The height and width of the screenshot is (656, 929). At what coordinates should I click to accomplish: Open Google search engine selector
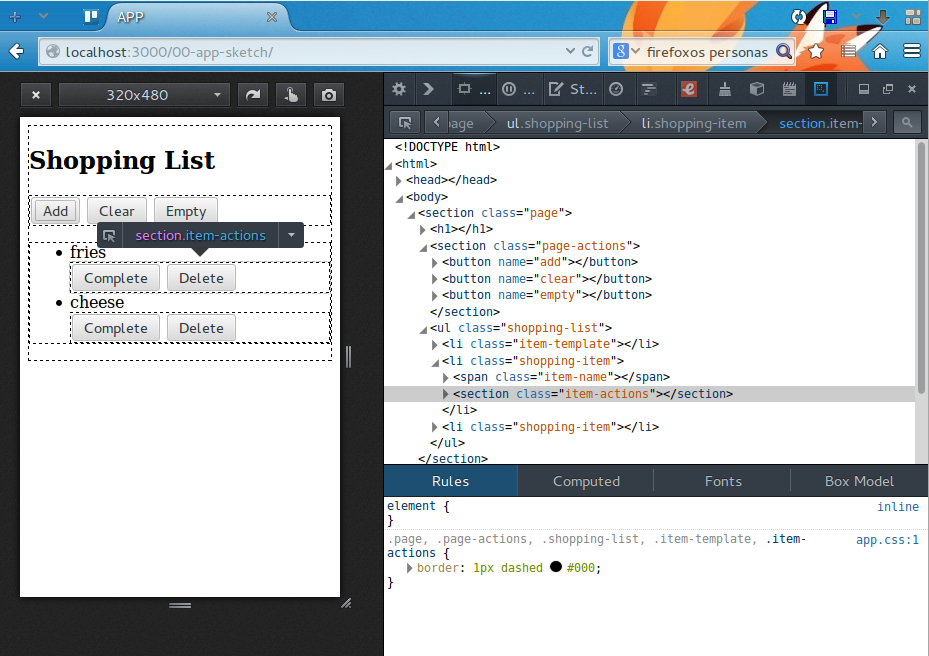click(x=626, y=52)
